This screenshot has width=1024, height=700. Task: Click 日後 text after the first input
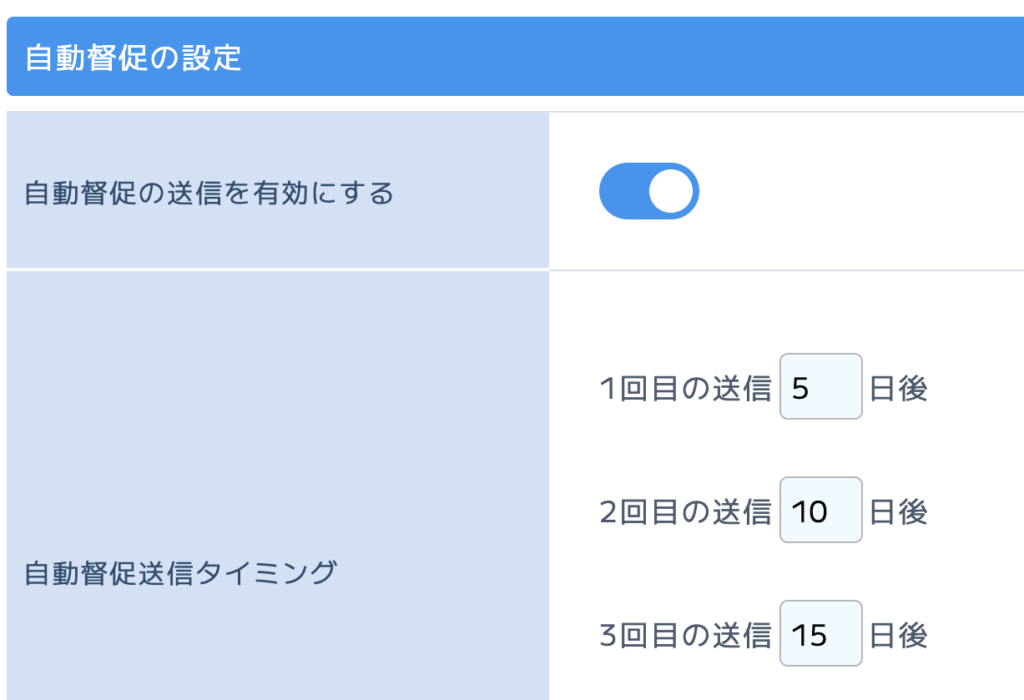(x=898, y=388)
